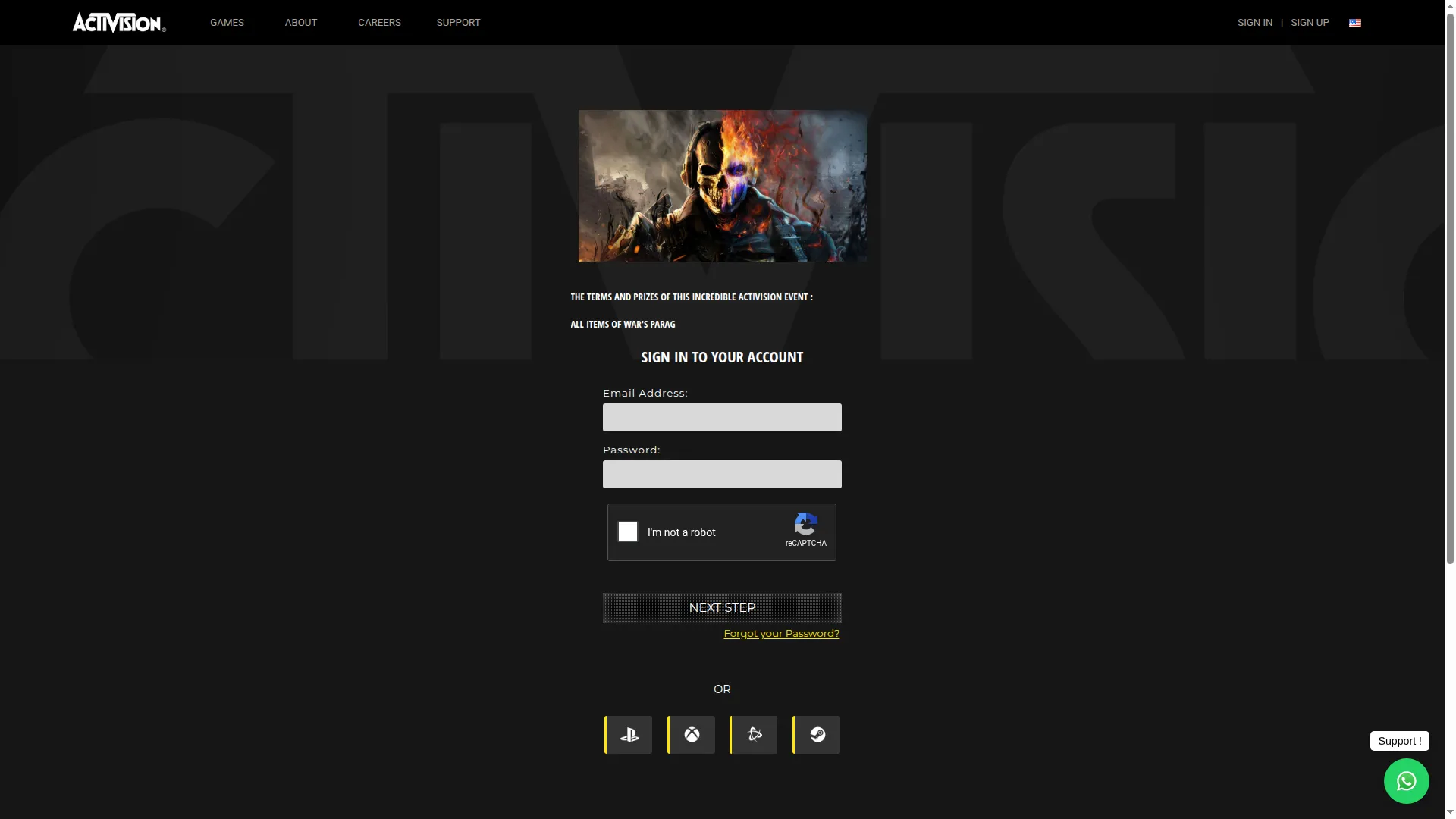Click the SIGN IN TO YOUR ACCOUNT heading
This screenshot has width=1456, height=819.
pos(722,357)
